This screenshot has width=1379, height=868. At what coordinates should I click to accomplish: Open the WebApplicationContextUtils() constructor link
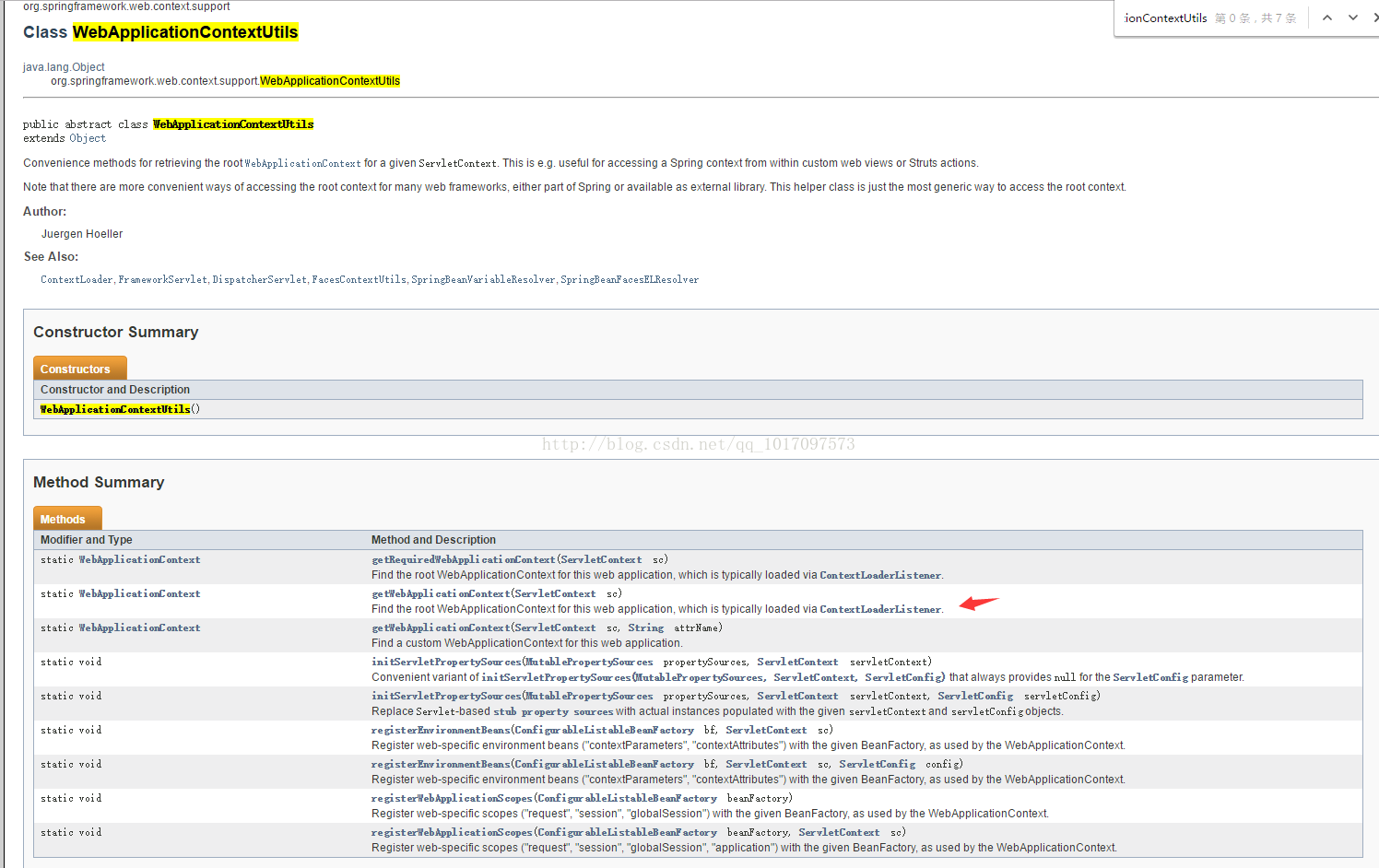point(115,409)
